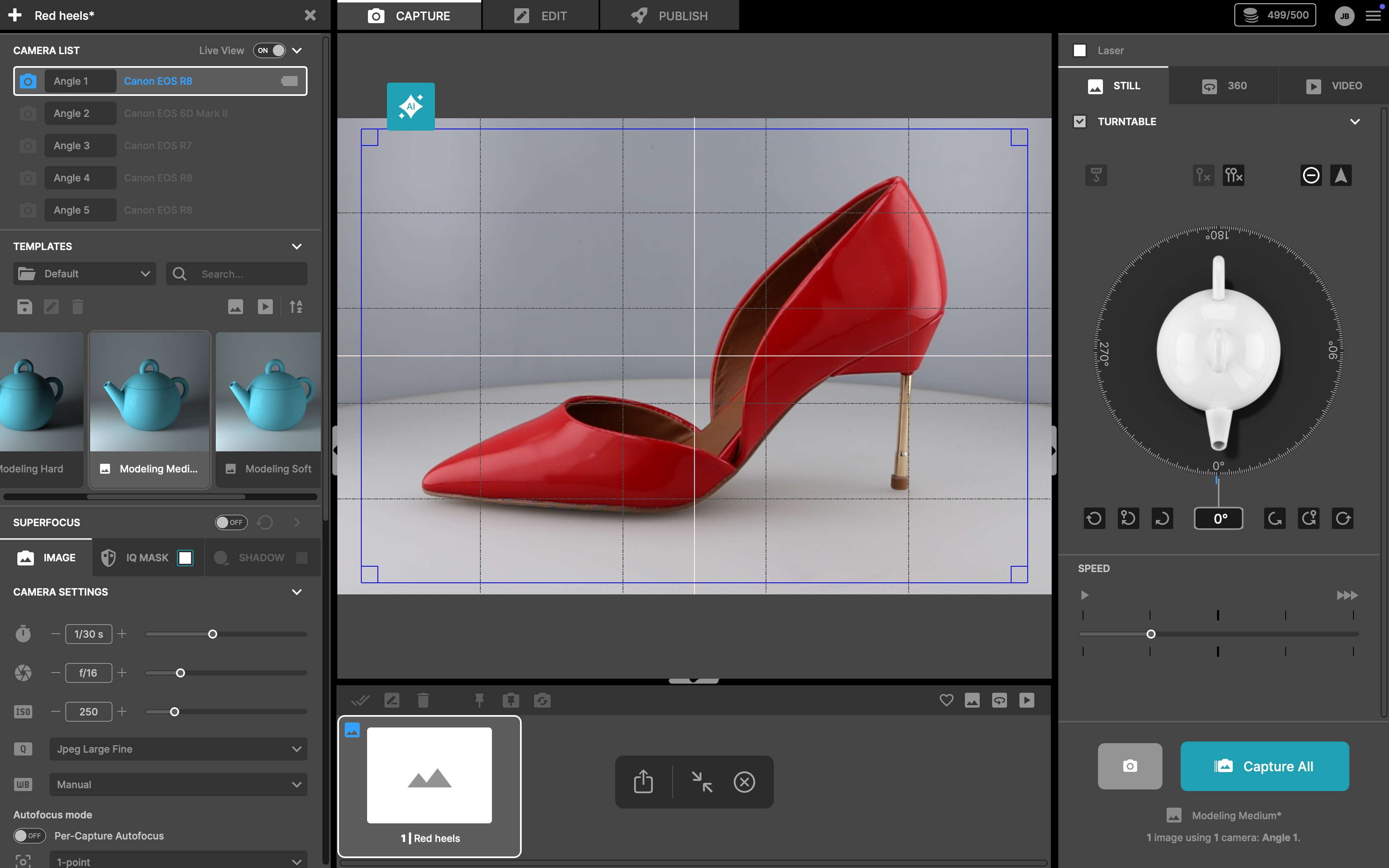Click the save template icon

tap(24, 307)
